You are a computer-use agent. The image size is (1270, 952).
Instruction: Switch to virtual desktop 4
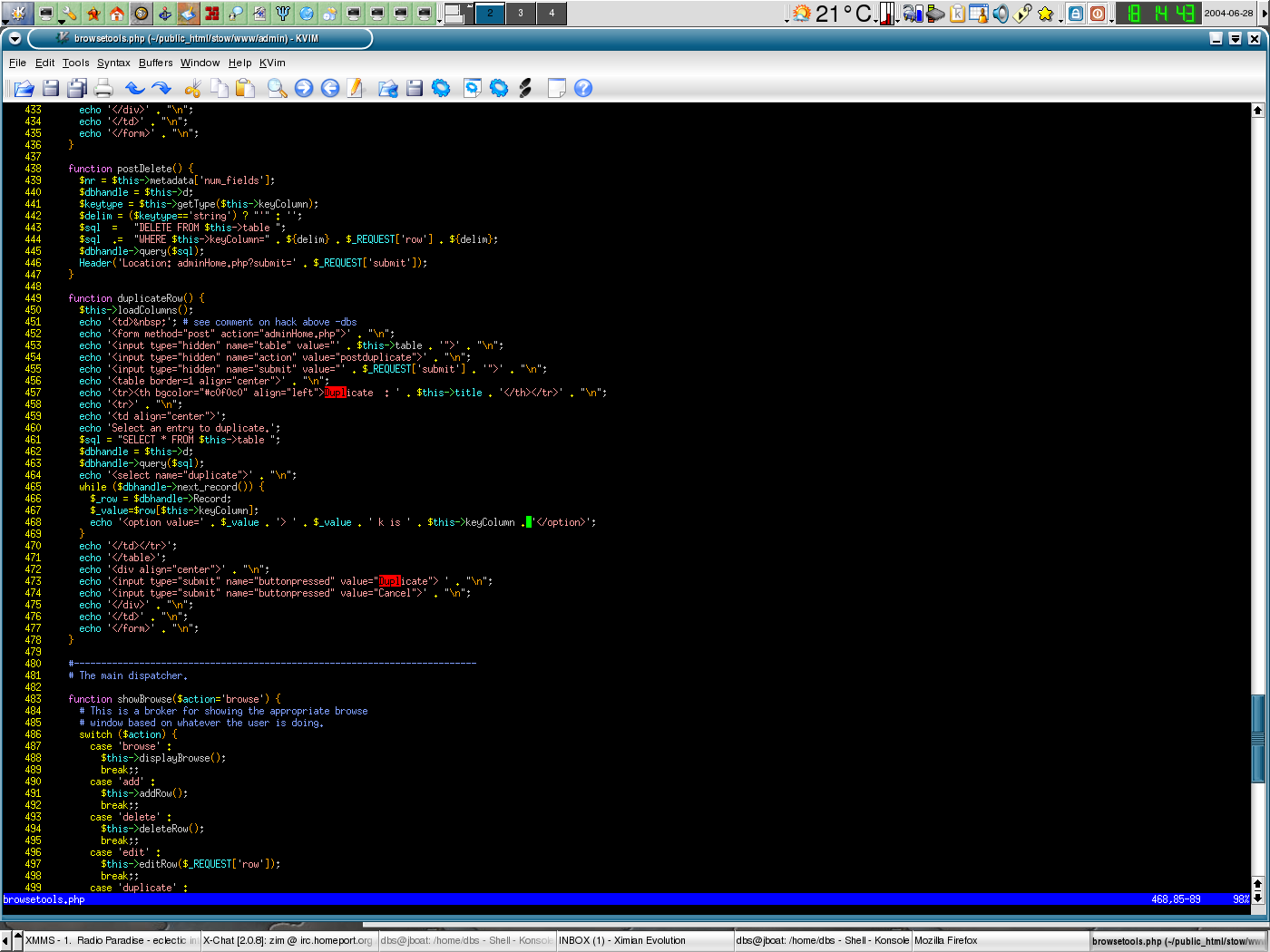551,13
